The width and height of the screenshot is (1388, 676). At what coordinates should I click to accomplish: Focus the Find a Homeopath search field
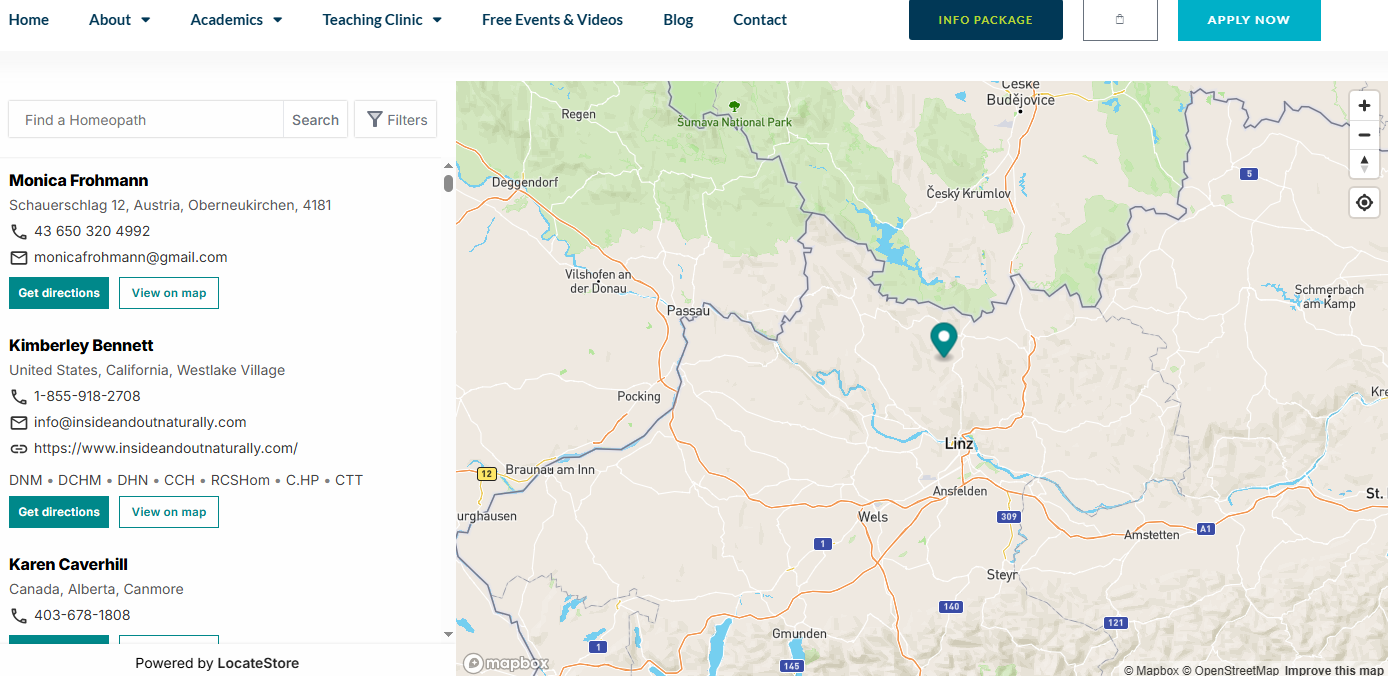coord(146,120)
